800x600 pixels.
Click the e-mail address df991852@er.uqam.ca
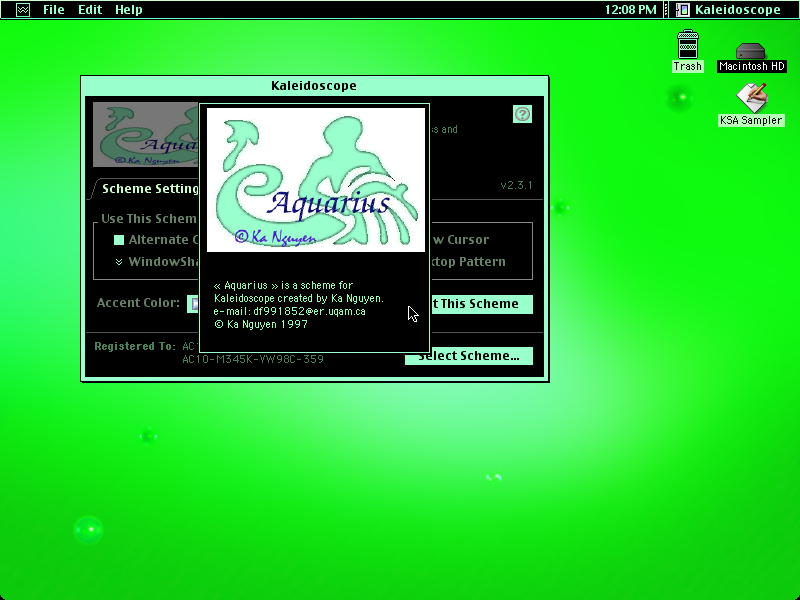(x=309, y=311)
